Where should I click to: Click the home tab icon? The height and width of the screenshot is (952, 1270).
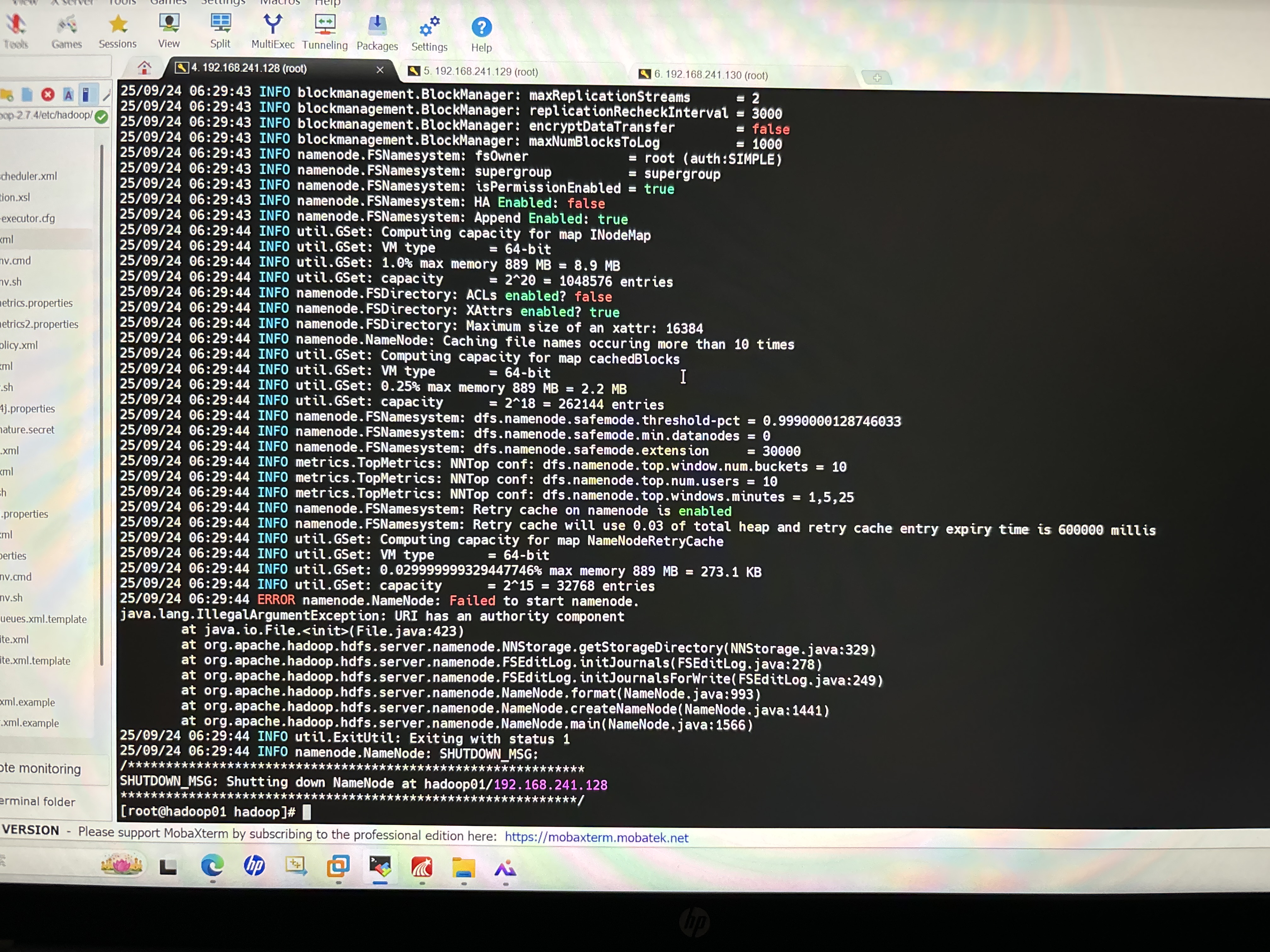[144, 68]
